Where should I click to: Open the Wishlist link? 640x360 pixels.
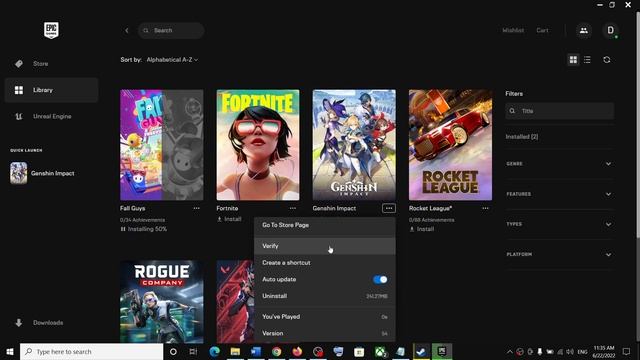513,30
